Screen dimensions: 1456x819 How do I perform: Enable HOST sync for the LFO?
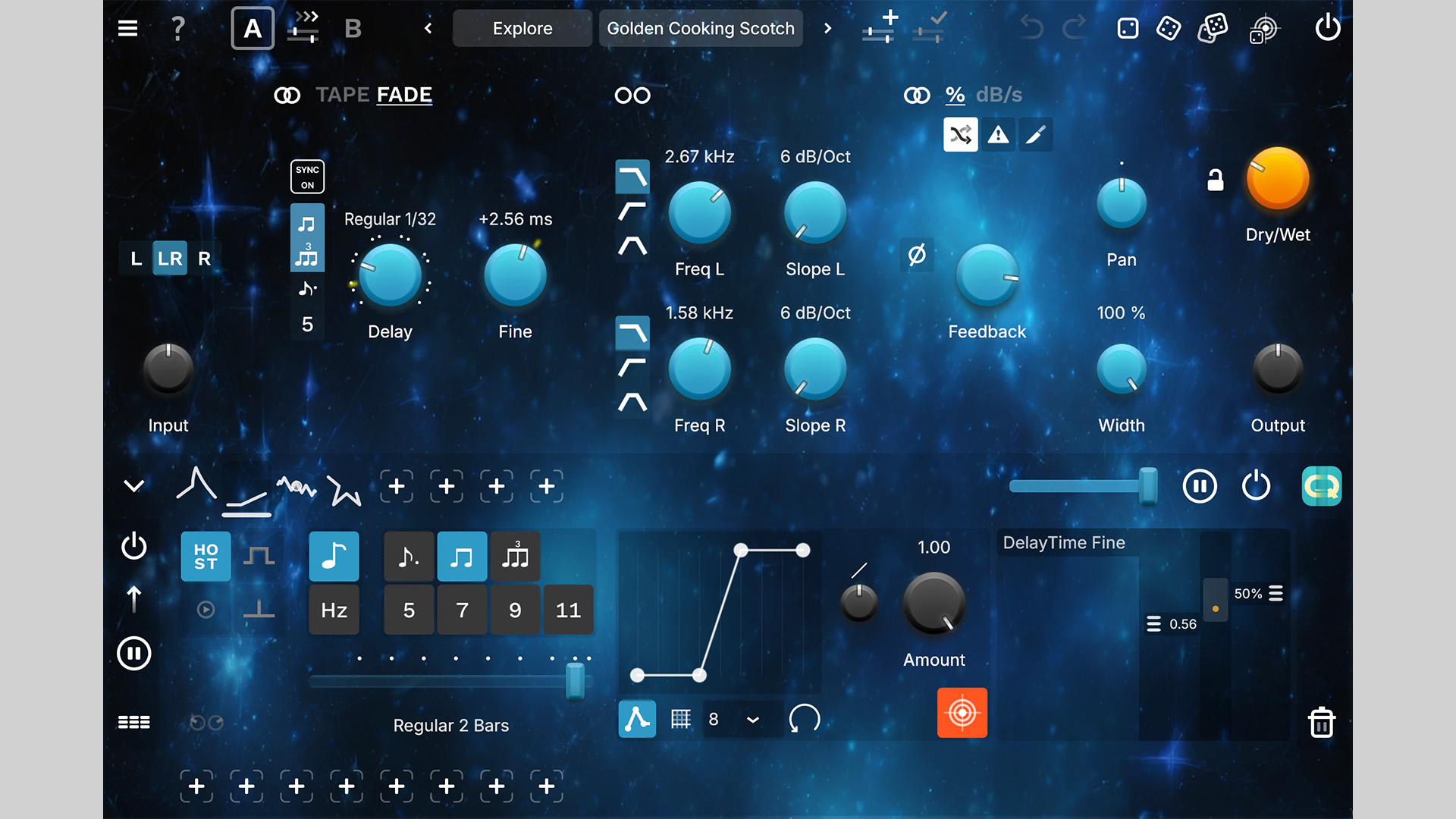[205, 557]
